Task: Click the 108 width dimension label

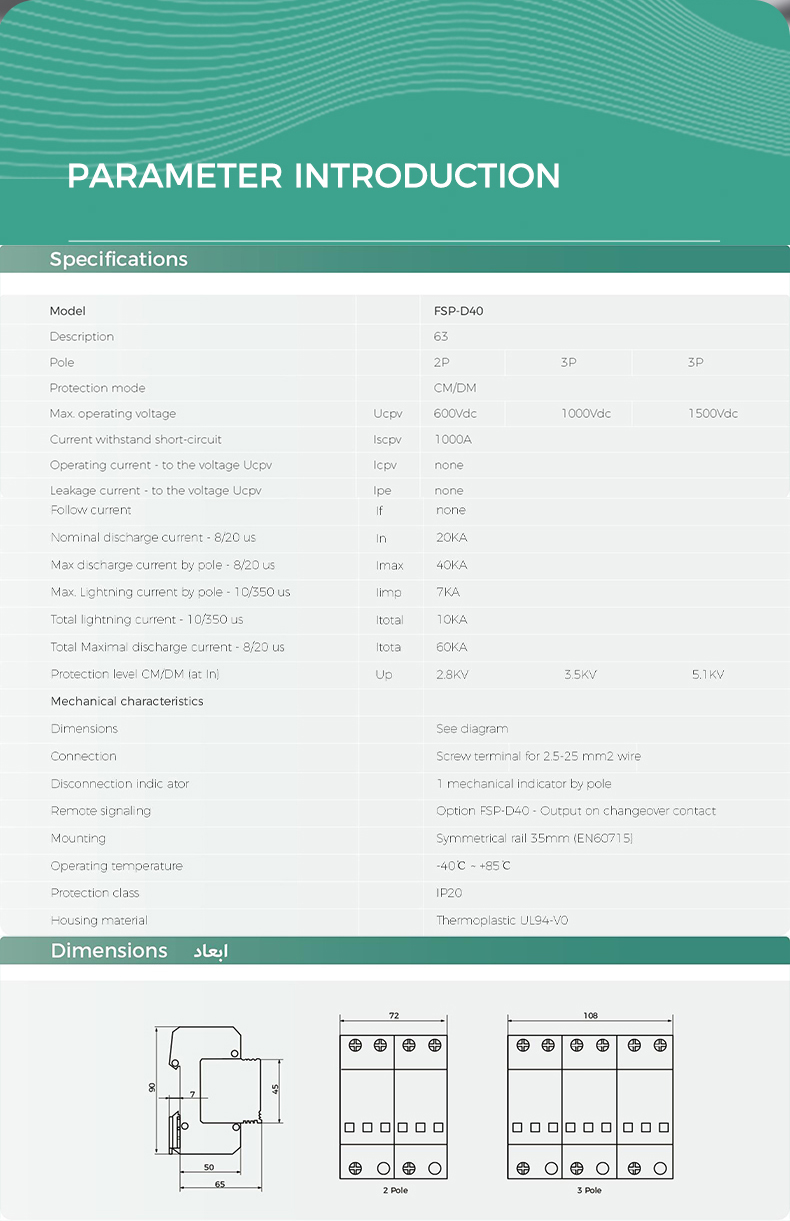Action: coord(590,1016)
